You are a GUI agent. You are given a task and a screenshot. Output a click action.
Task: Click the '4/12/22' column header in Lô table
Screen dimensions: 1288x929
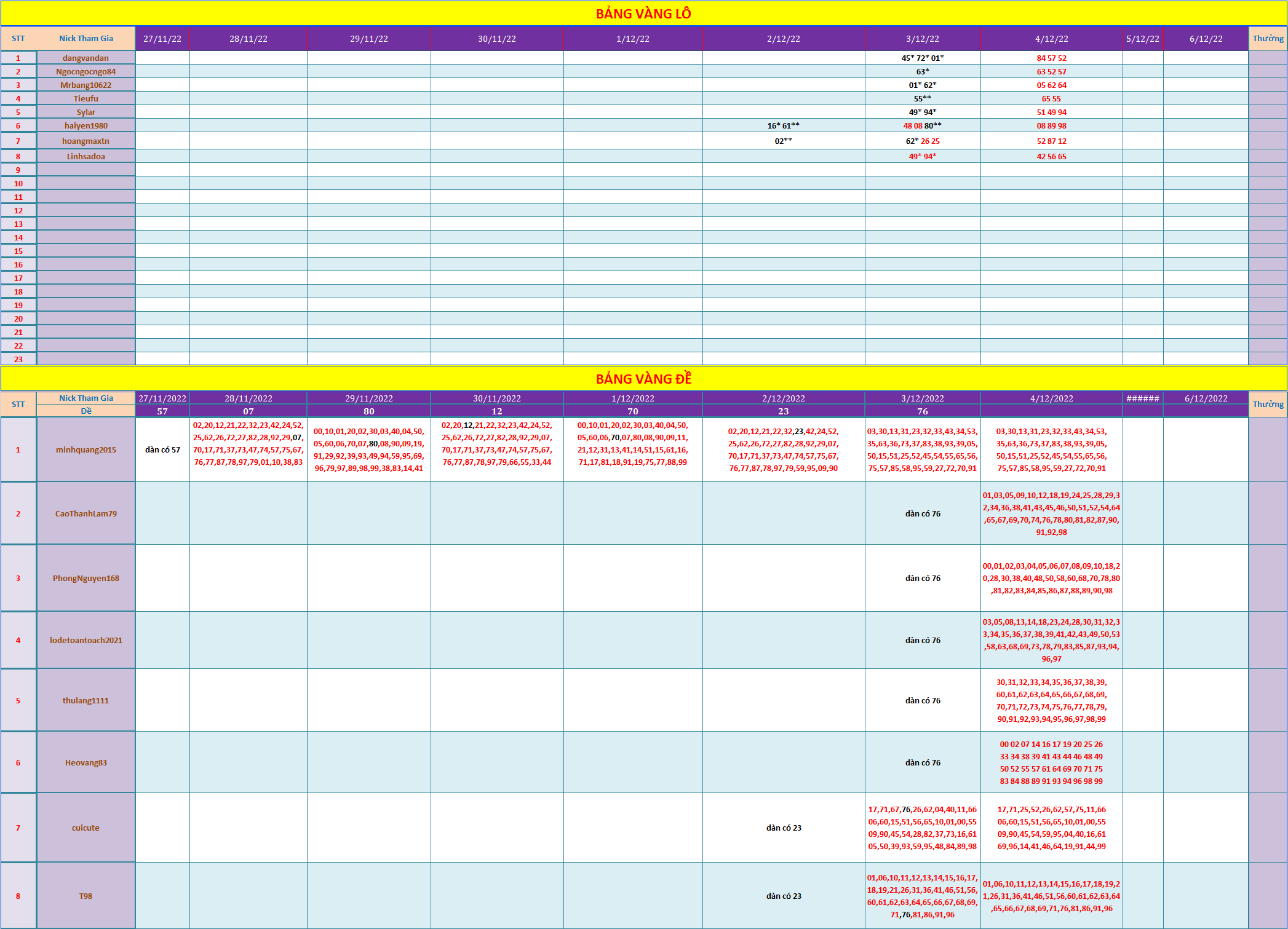(1052, 39)
